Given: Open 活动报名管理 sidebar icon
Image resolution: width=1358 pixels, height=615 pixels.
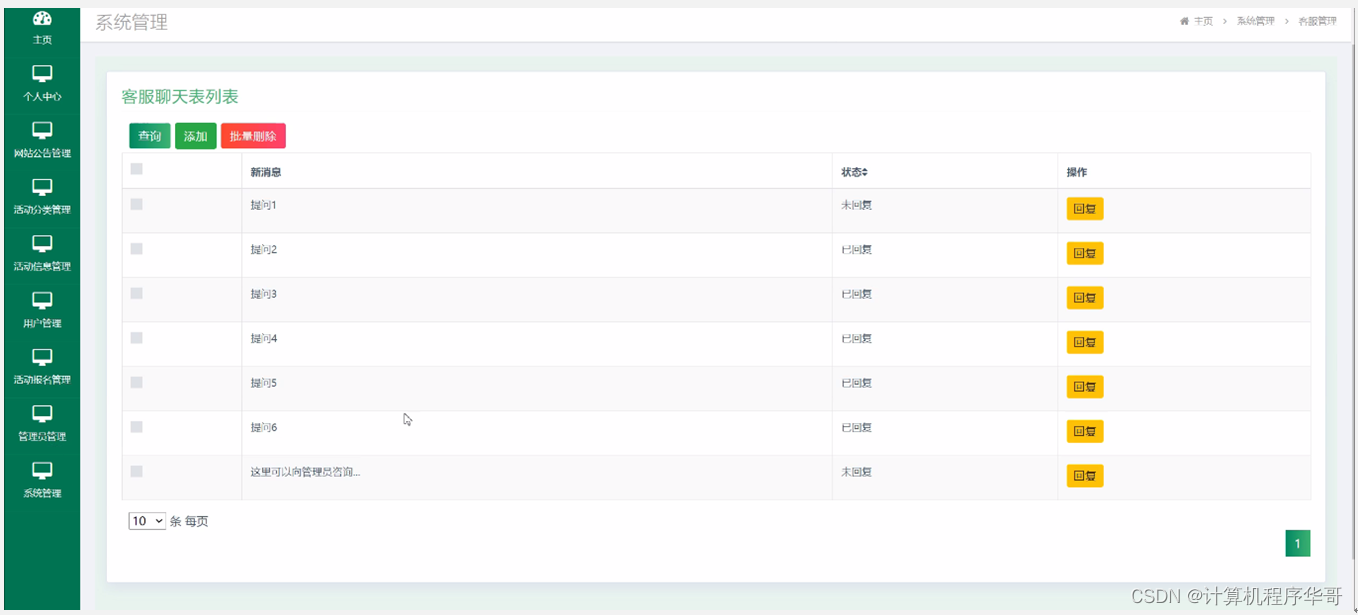Looking at the screenshot, I should (x=42, y=358).
